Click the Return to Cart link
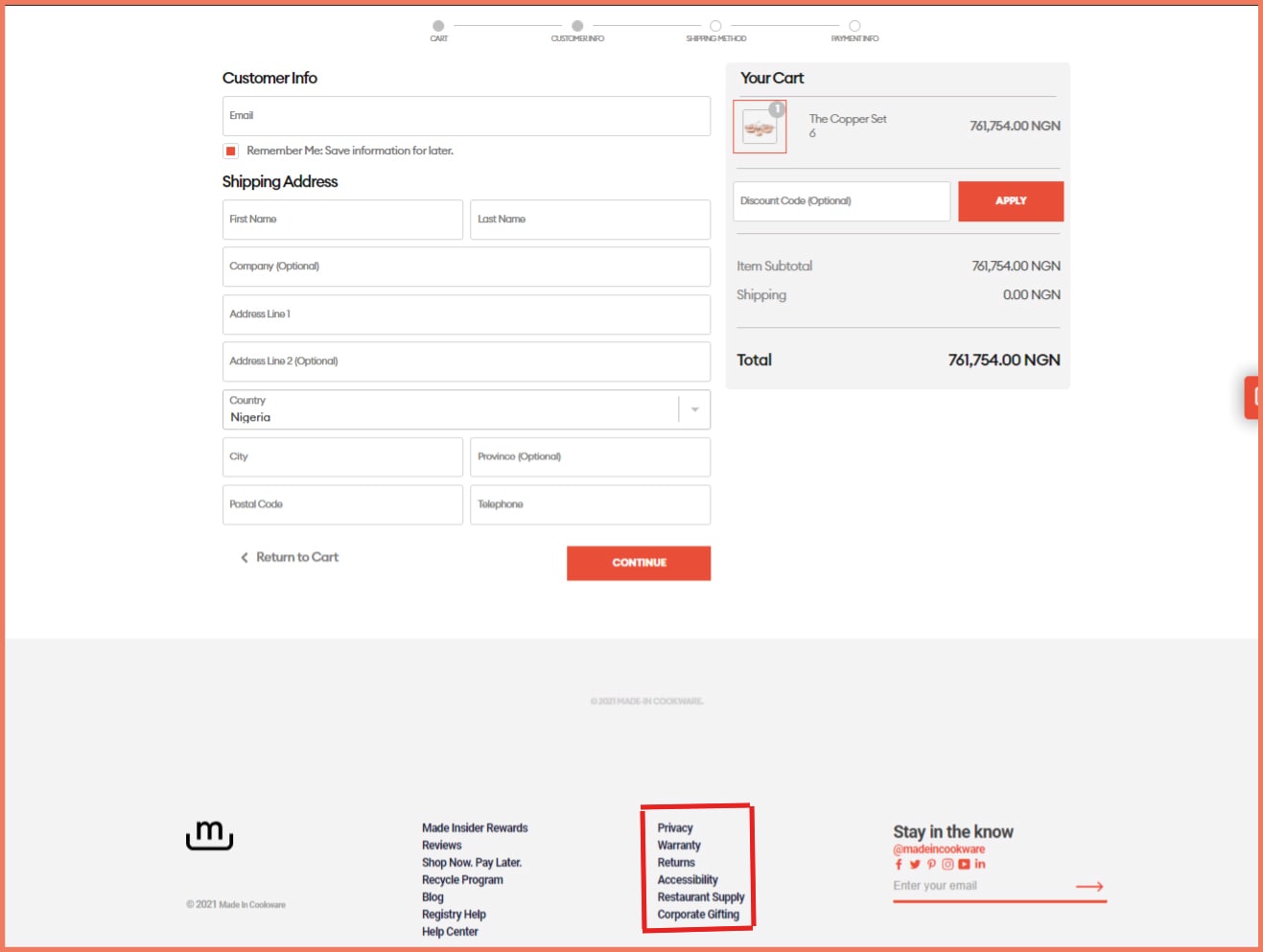This screenshot has height=952, width=1263. (x=297, y=557)
